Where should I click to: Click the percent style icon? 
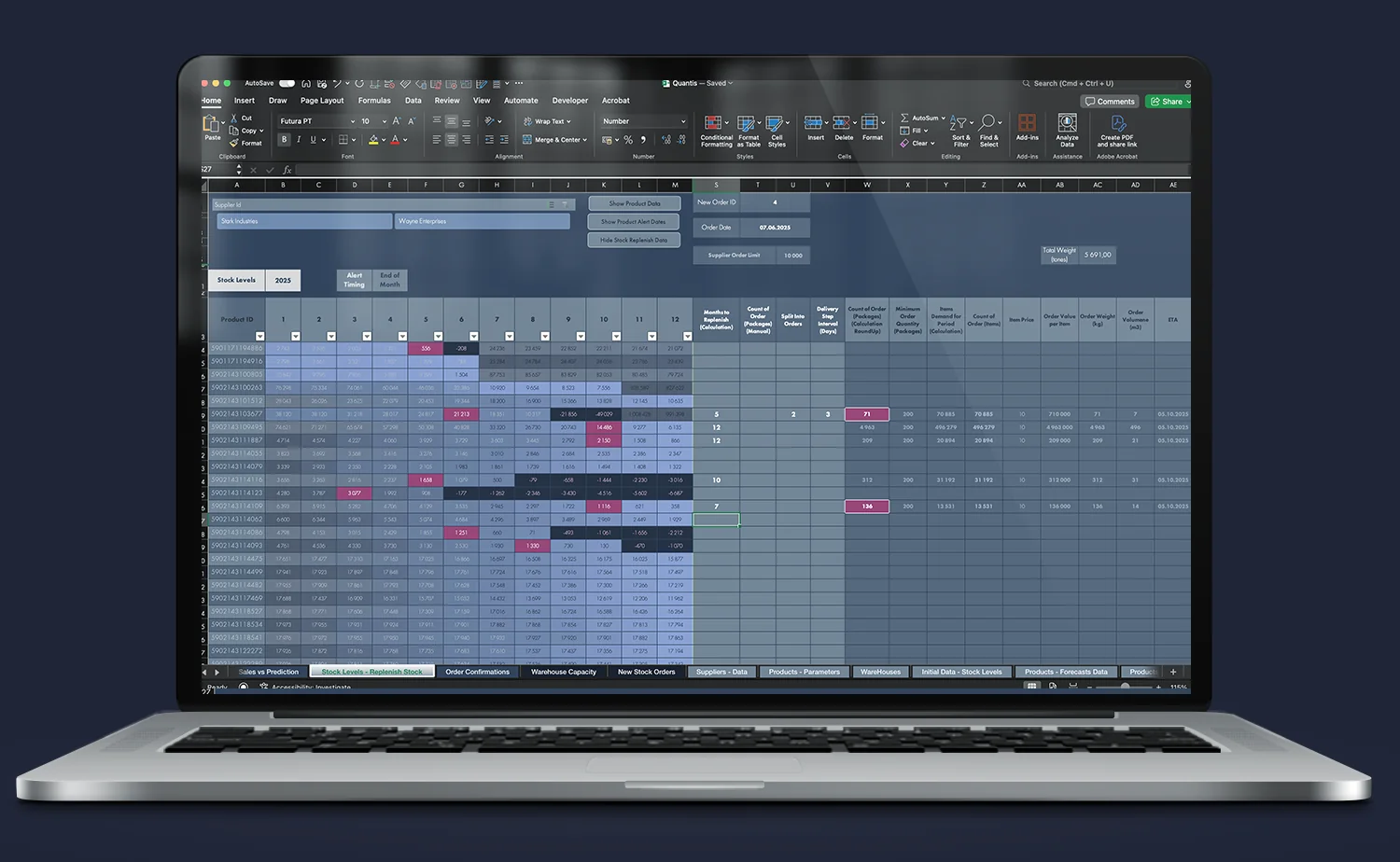coord(628,140)
